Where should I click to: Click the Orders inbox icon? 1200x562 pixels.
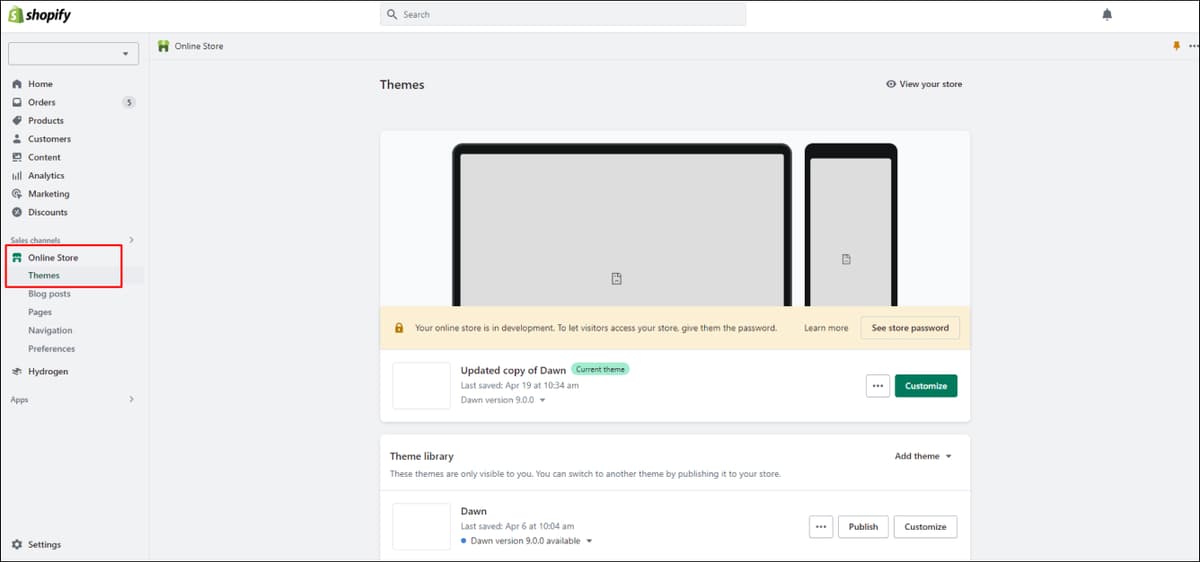click(17, 102)
